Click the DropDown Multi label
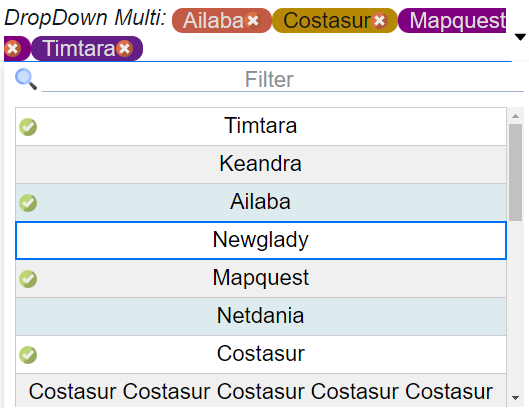Screen dimensions: 529x408 [x=85, y=18]
